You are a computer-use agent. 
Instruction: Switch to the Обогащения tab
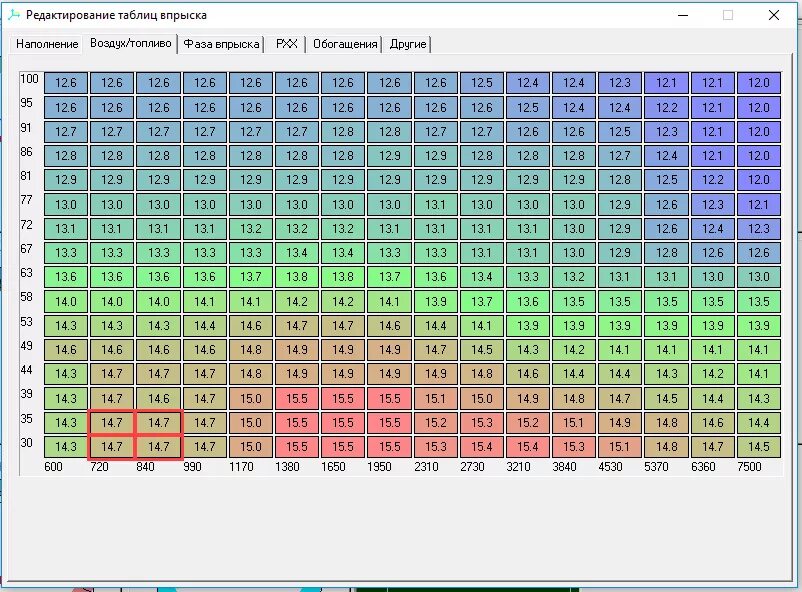click(x=345, y=44)
